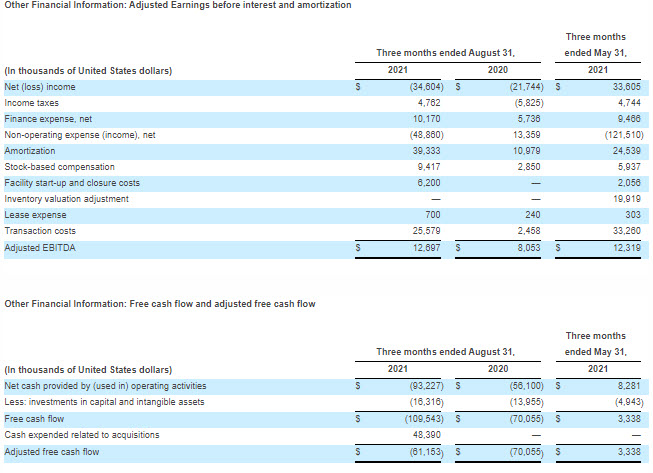This screenshot has width=653, height=473.
Task: Select the Amortization row label
Action: click(29, 151)
